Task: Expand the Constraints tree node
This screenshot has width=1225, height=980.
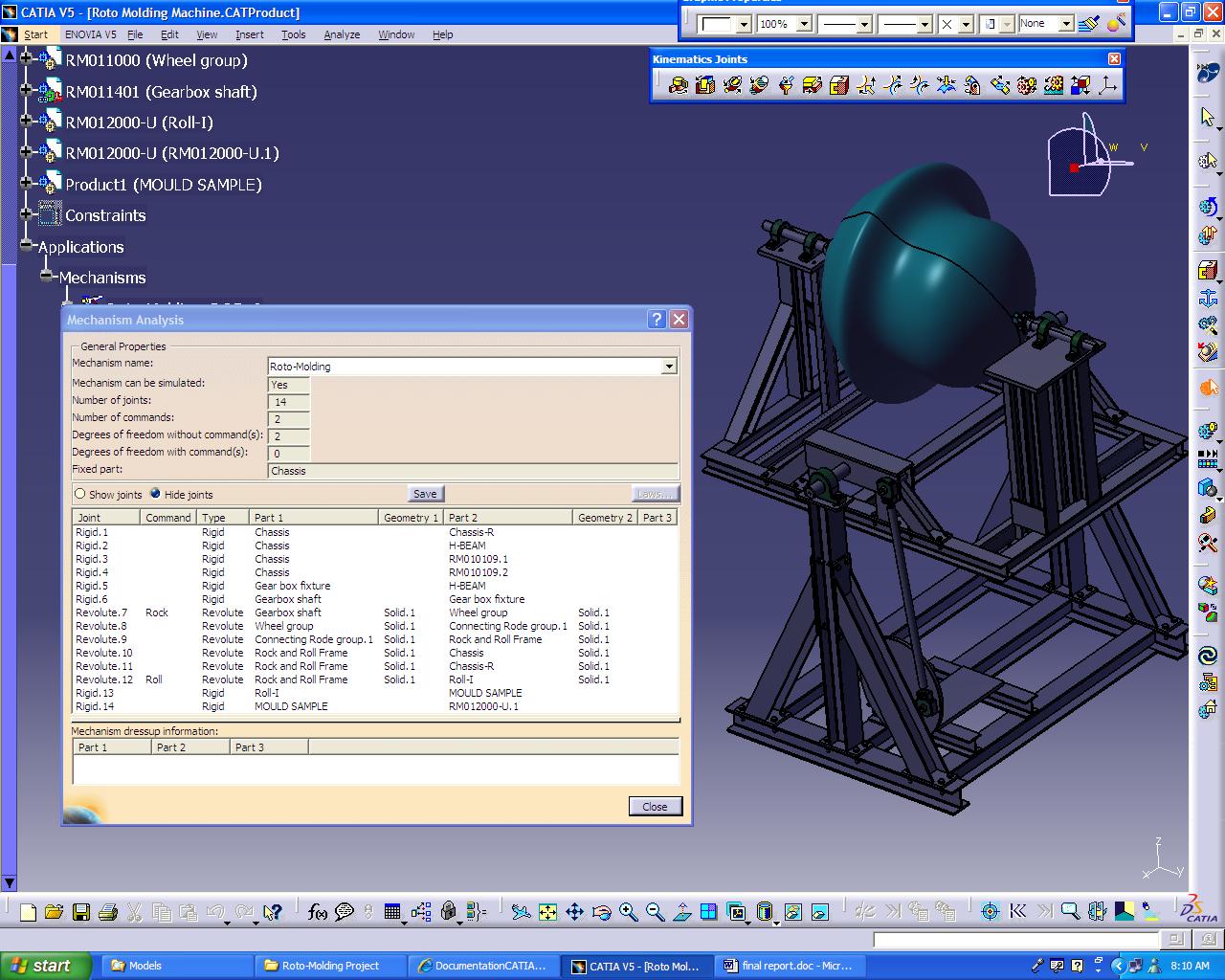Action: coord(27,214)
